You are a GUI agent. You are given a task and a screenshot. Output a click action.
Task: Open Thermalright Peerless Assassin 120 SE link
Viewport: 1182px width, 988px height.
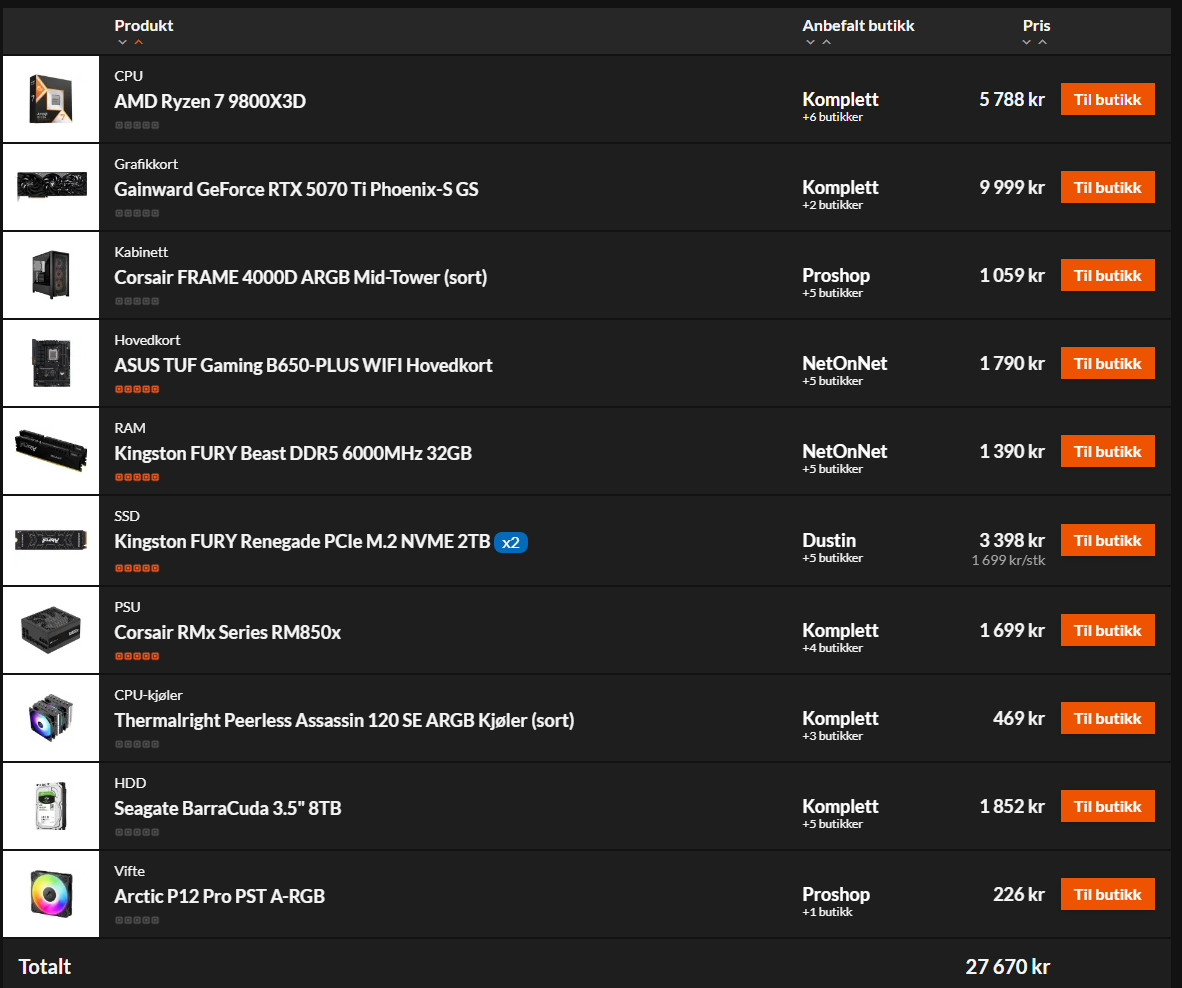344,720
